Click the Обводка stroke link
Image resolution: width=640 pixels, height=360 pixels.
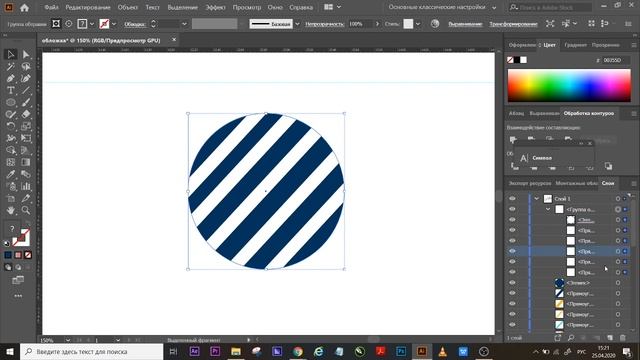point(135,24)
